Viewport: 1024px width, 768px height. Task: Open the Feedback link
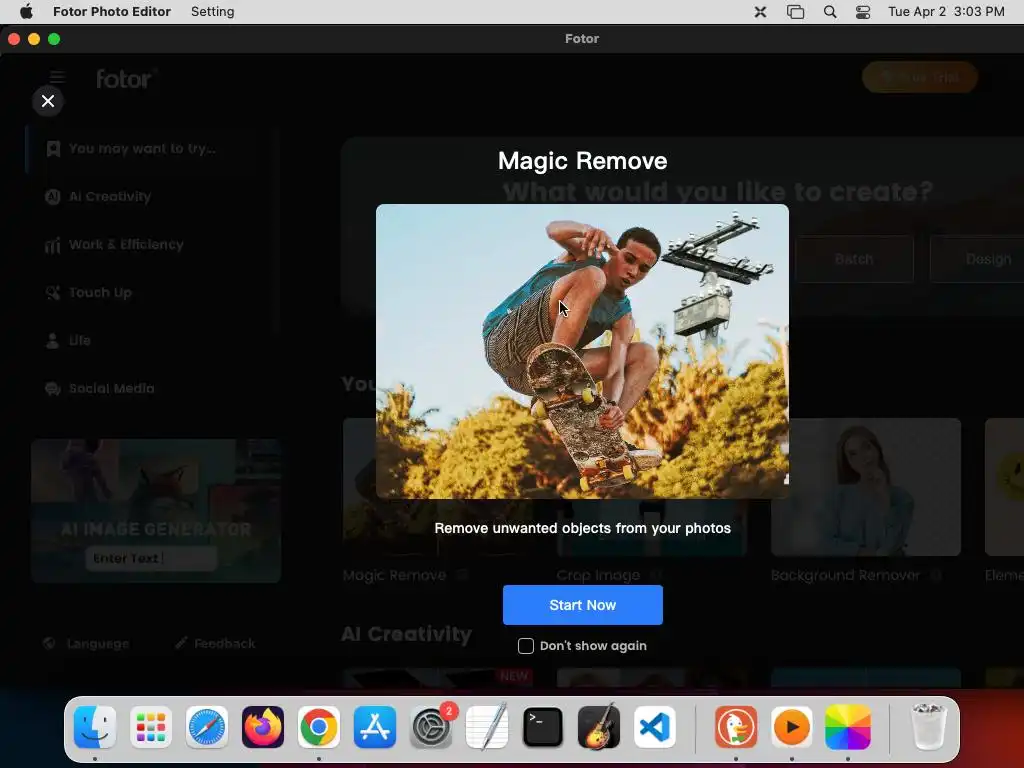tap(215, 644)
